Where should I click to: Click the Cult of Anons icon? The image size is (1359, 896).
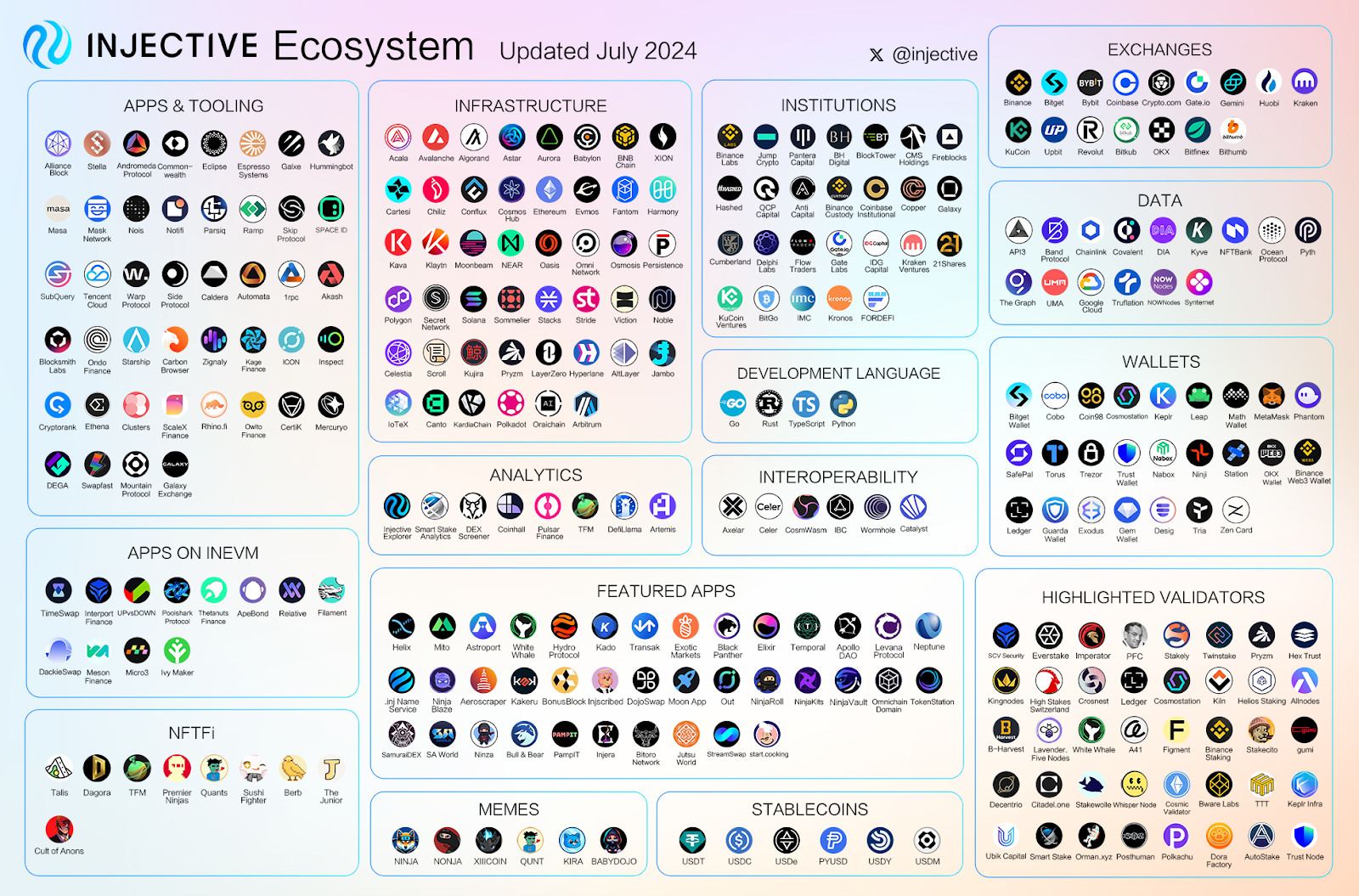click(x=59, y=828)
